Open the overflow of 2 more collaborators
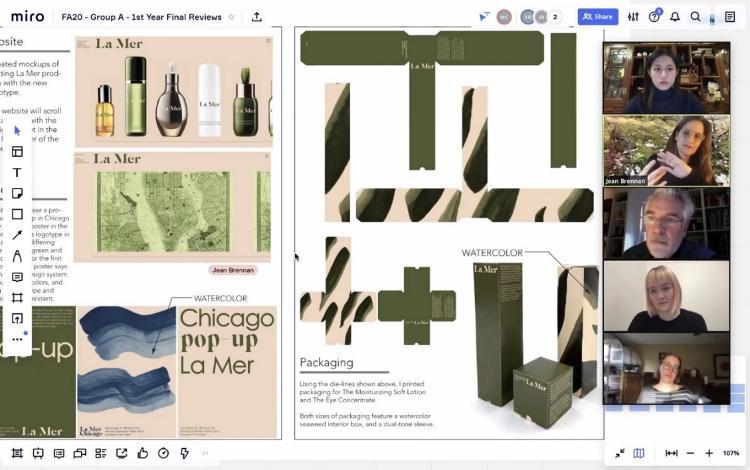Screen dimensions: 750x470 click(x=555, y=17)
